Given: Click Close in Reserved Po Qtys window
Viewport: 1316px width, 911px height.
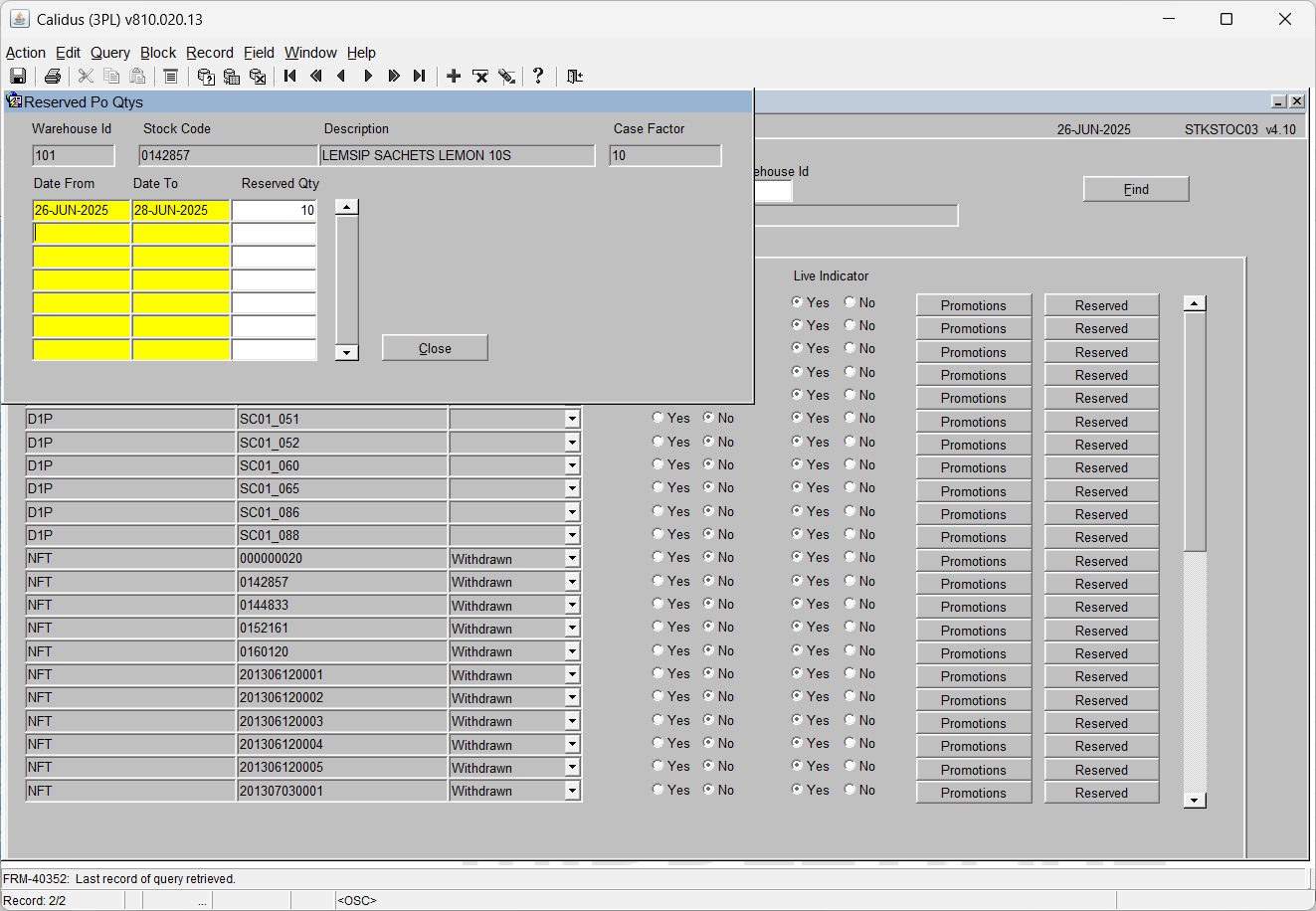Looking at the screenshot, I should (x=435, y=348).
